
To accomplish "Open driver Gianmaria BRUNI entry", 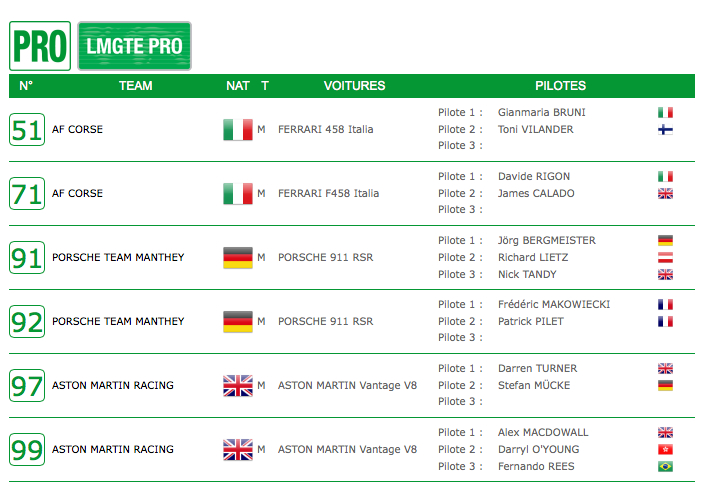I will click(x=542, y=112).
